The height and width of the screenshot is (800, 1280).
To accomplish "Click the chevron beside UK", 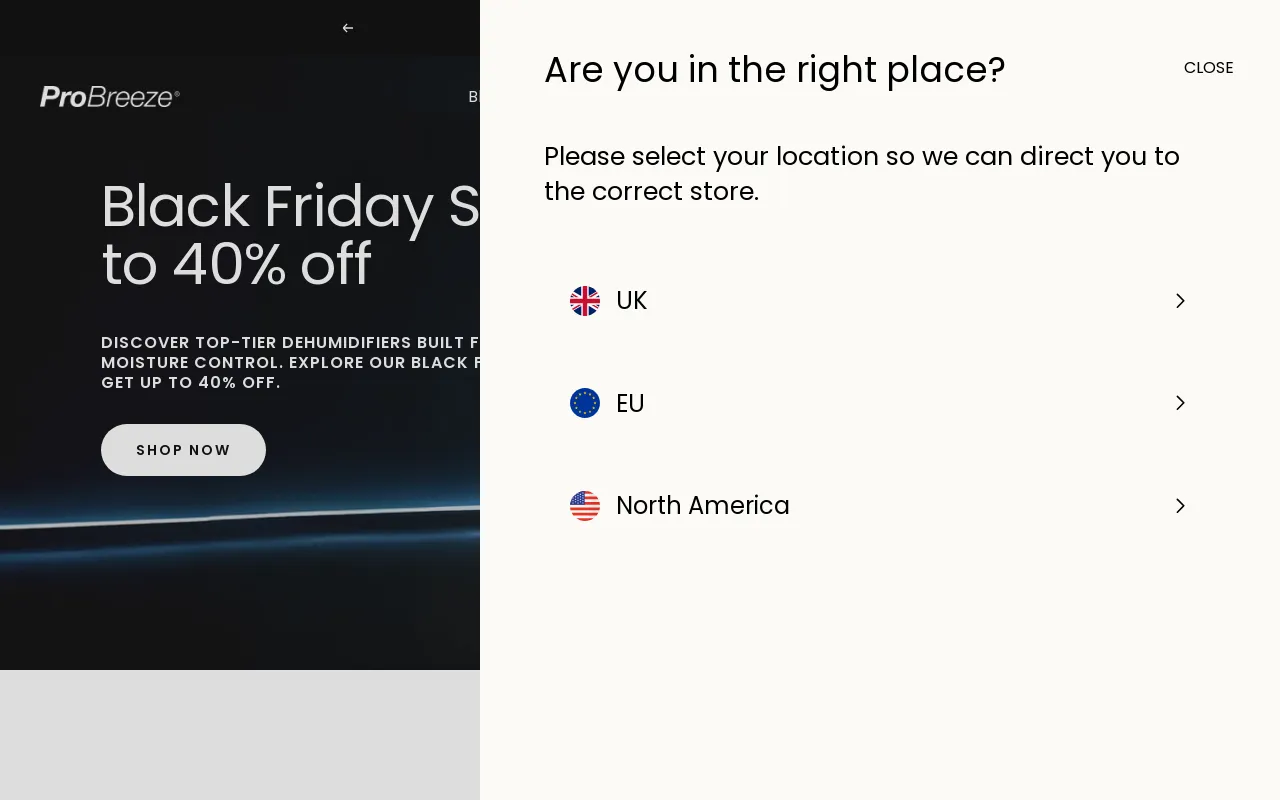I will [x=1180, y=300].
